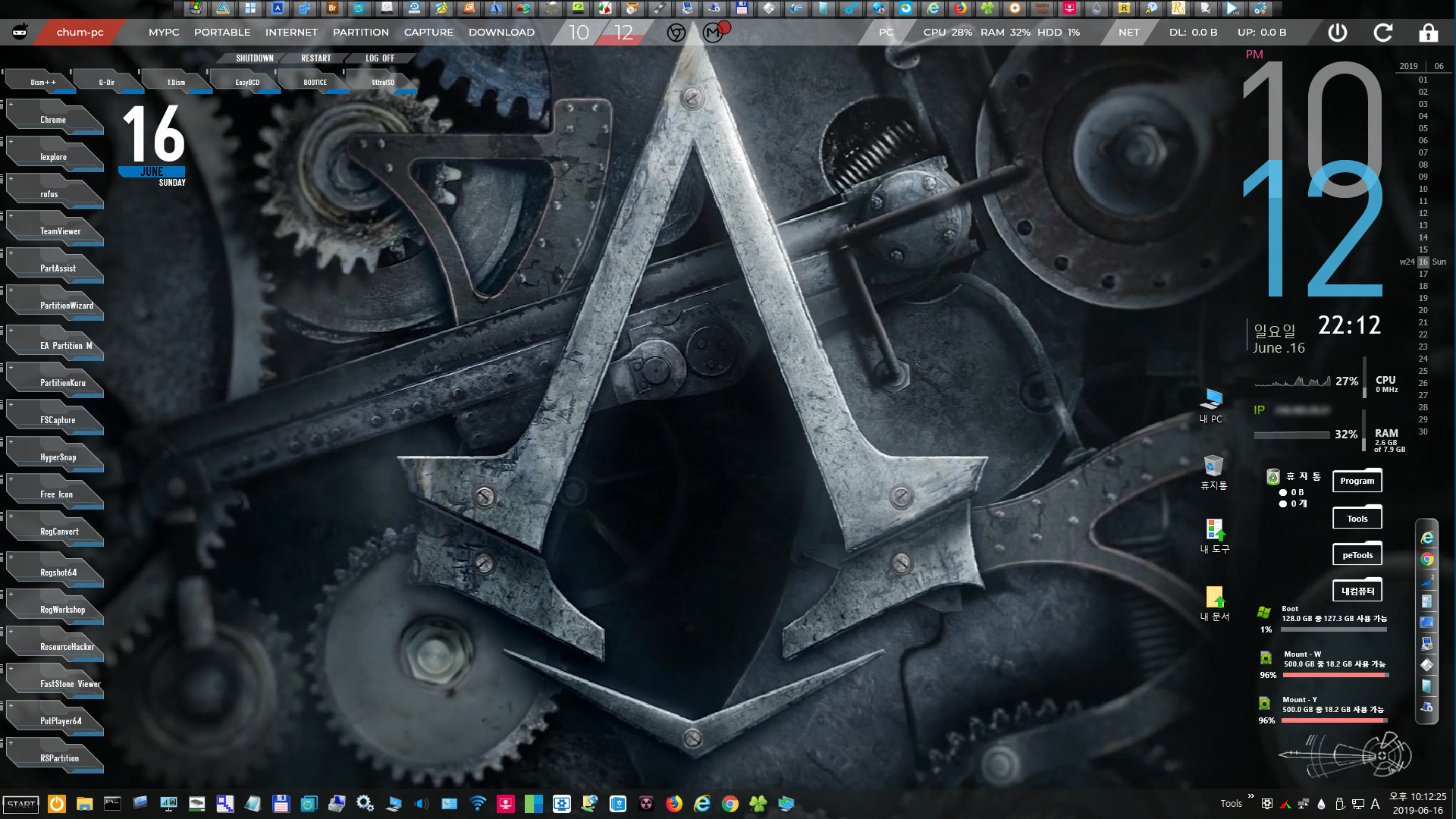The width and height of the screenshot is (1456, 819).
Task: Expand the plus marker above the Chrome launcher
Action: point(11,104)
